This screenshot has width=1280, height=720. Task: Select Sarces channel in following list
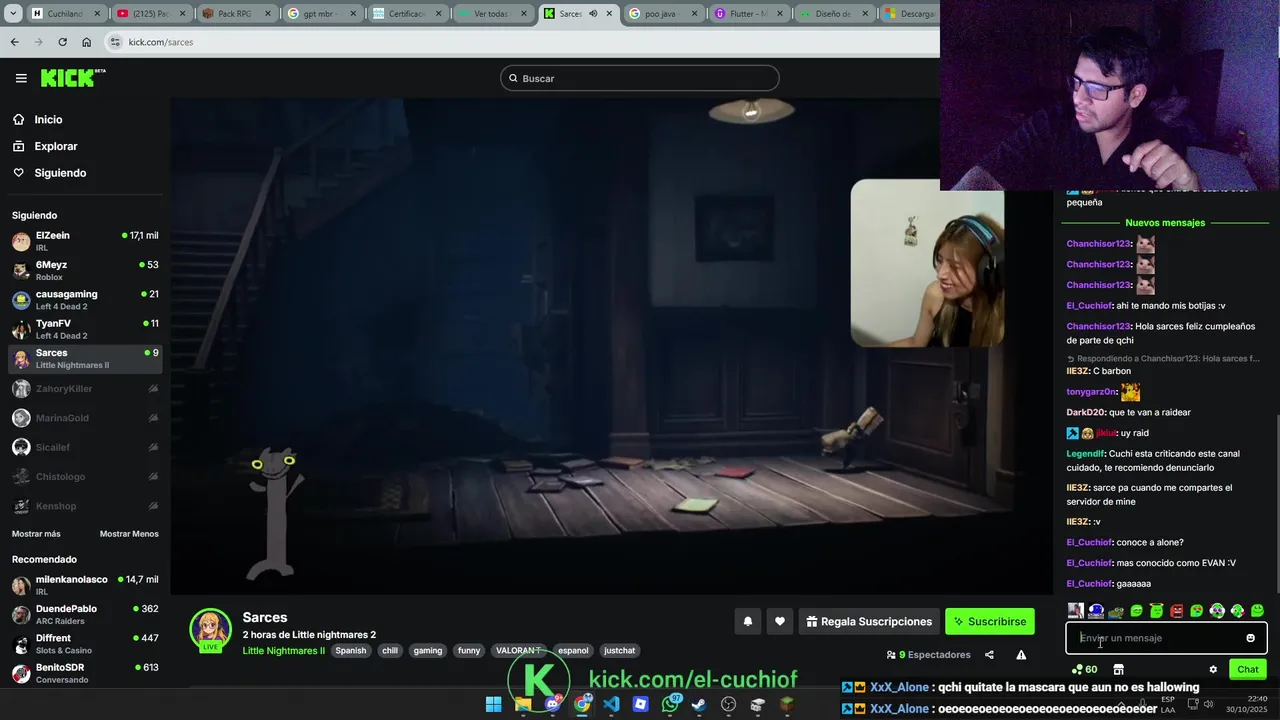point(85,358)
